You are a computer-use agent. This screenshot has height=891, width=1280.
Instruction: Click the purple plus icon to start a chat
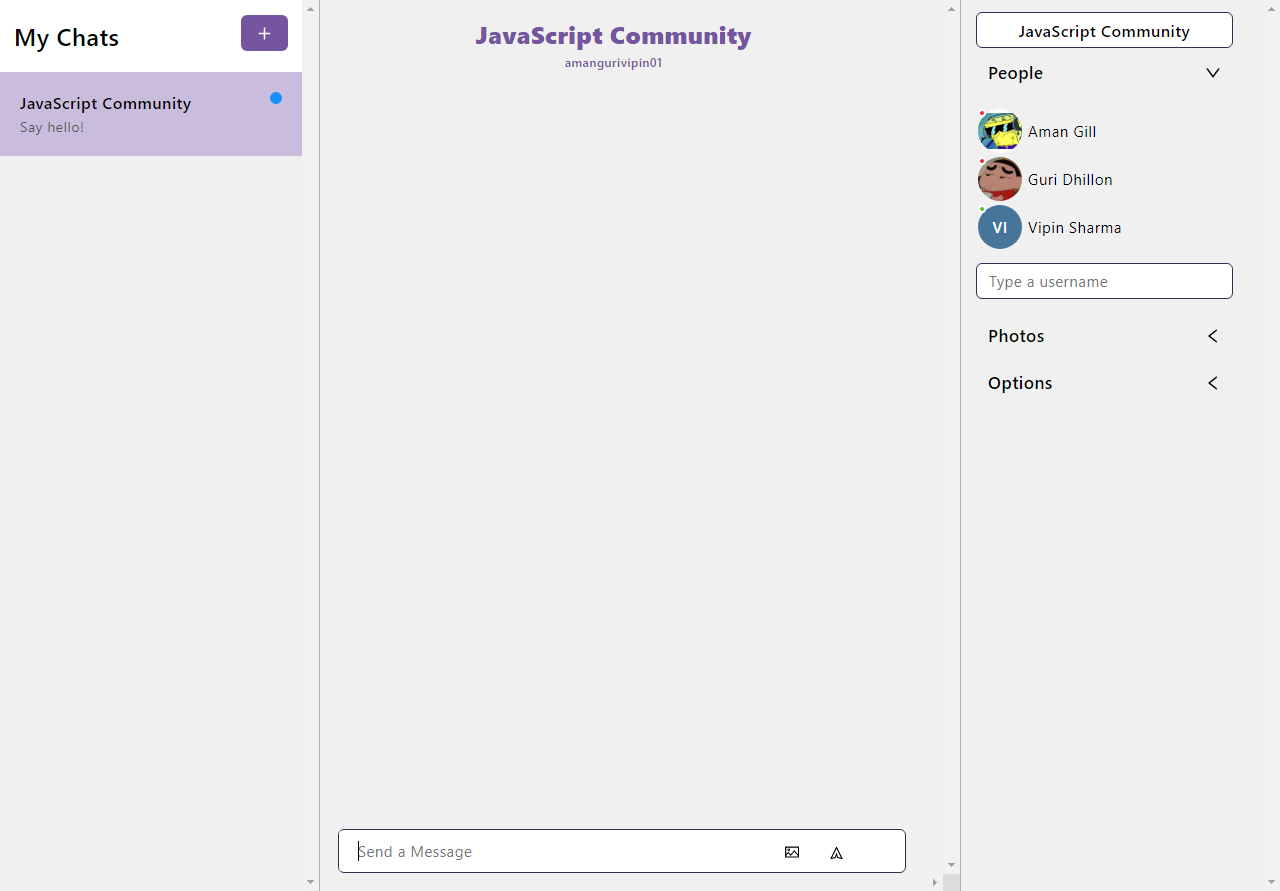click(263, 32)
